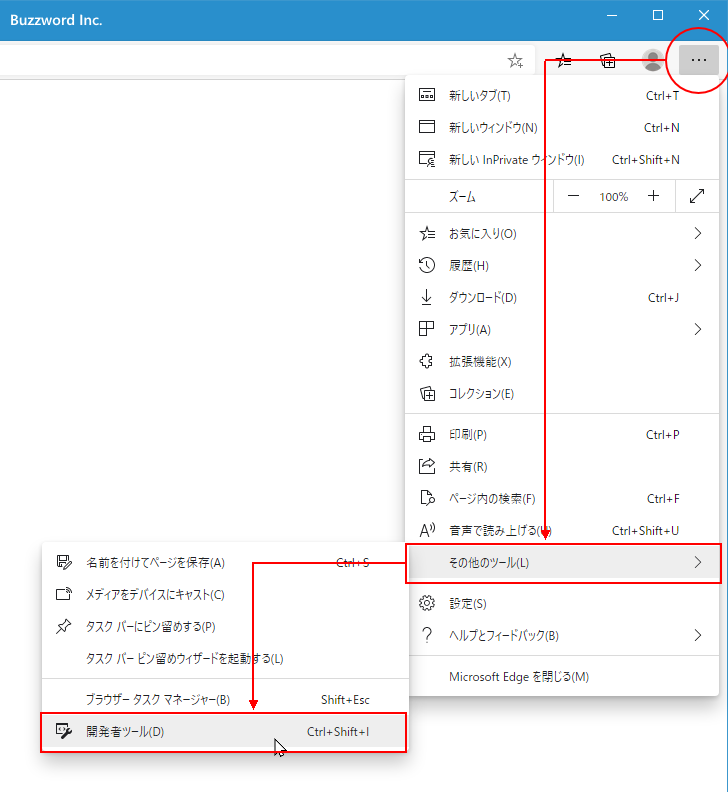Click the Cast media to device icon
Image resolution: width=728 pixels, height=792 pixels.
click(64, 594)
